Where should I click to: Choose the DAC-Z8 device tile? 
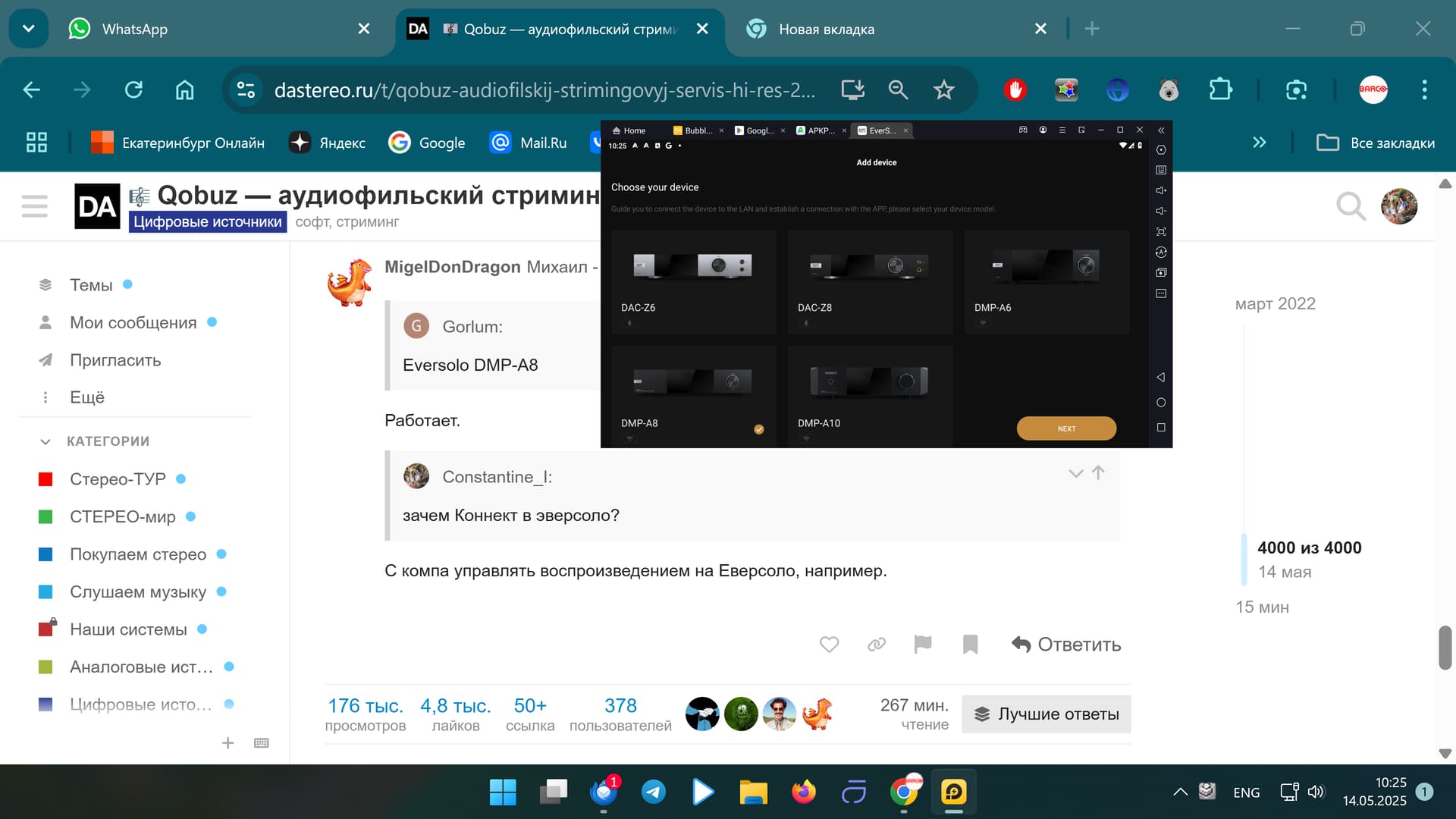(870, 281)
